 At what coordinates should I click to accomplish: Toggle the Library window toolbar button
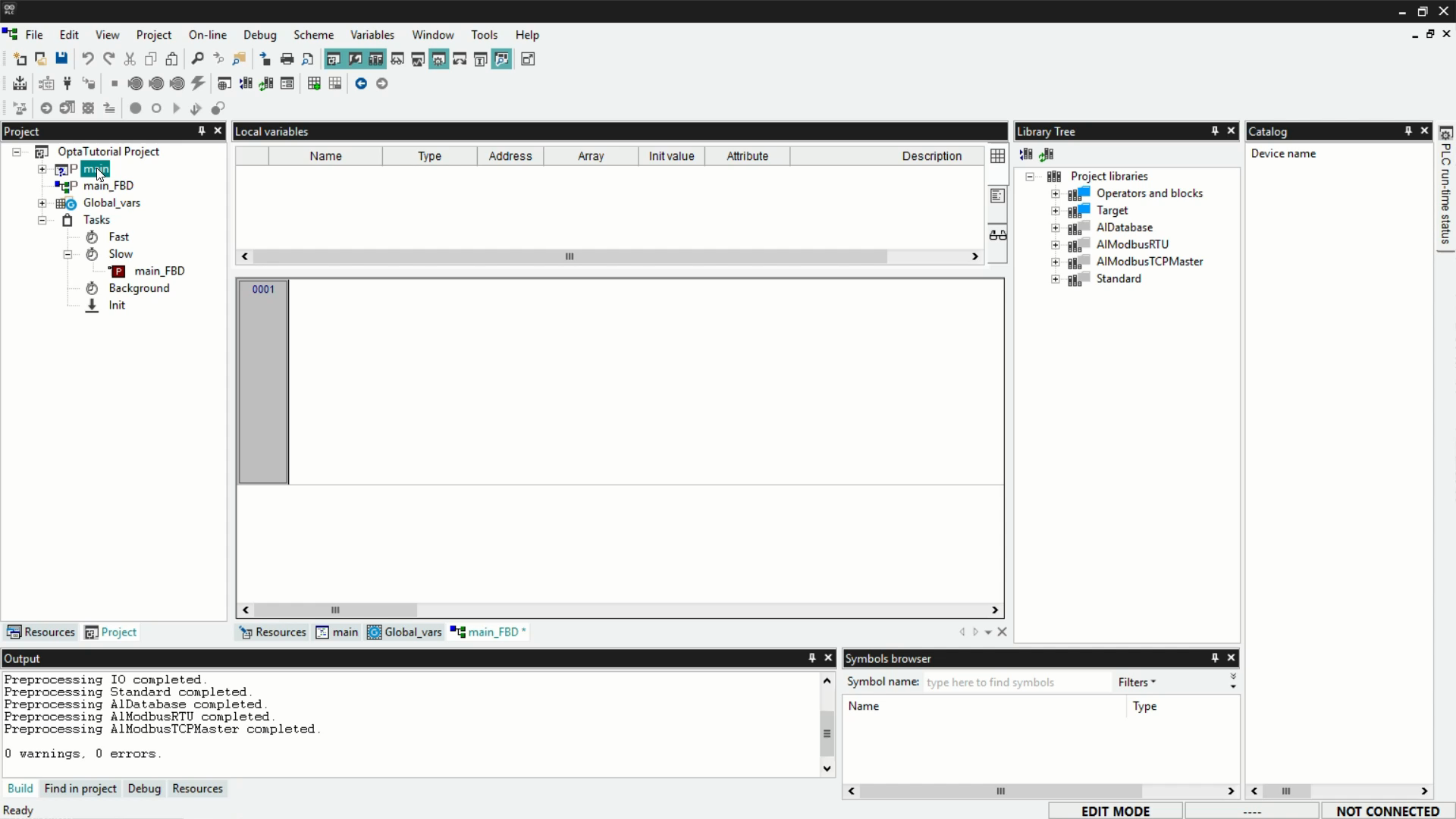(x=375, y=59)
